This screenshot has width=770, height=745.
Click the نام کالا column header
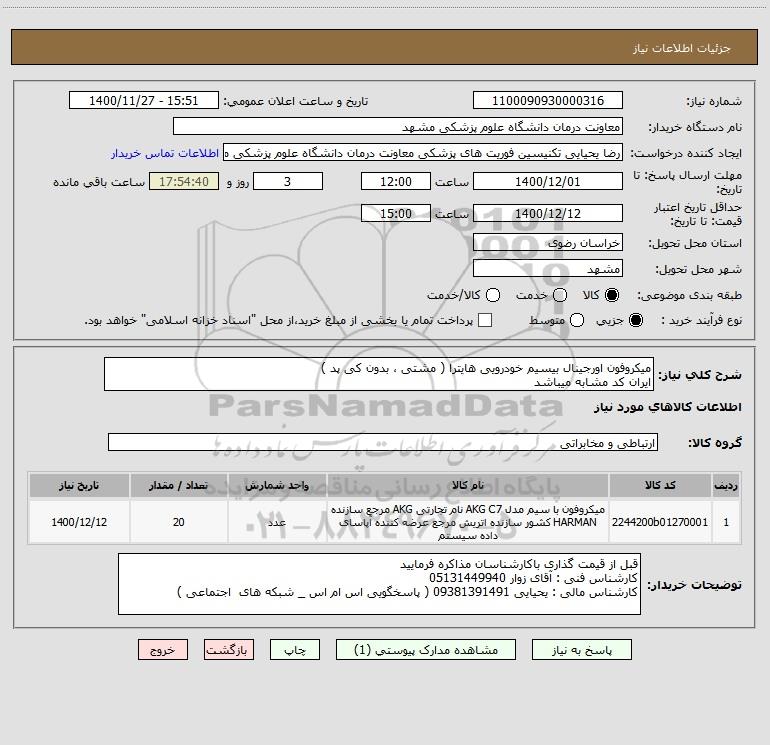pos(468,485)
